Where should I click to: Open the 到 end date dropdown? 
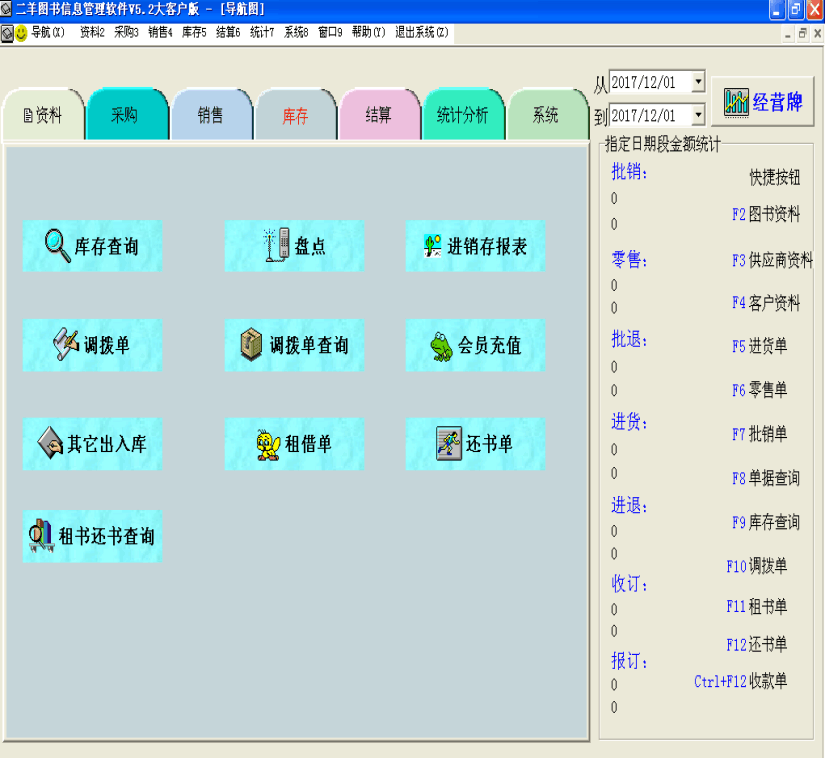pyautogui.click(x=698, y=115)
